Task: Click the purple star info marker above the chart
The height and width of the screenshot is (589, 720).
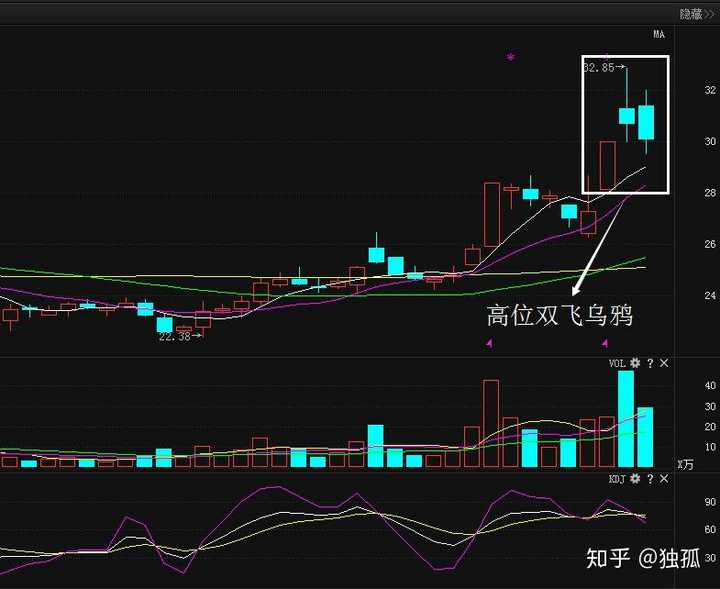Action: point(511,57)
